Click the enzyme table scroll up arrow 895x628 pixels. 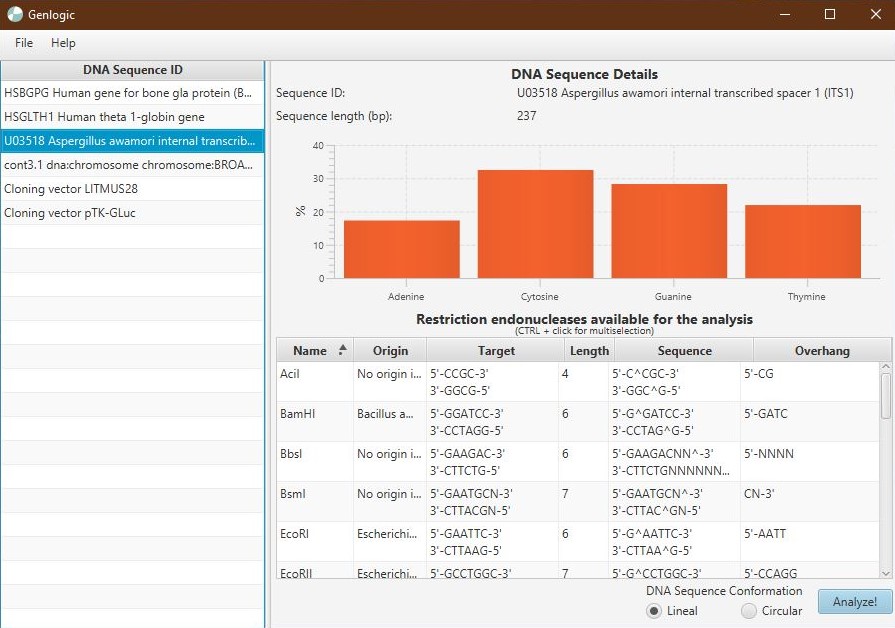click(x=885, y=367)
